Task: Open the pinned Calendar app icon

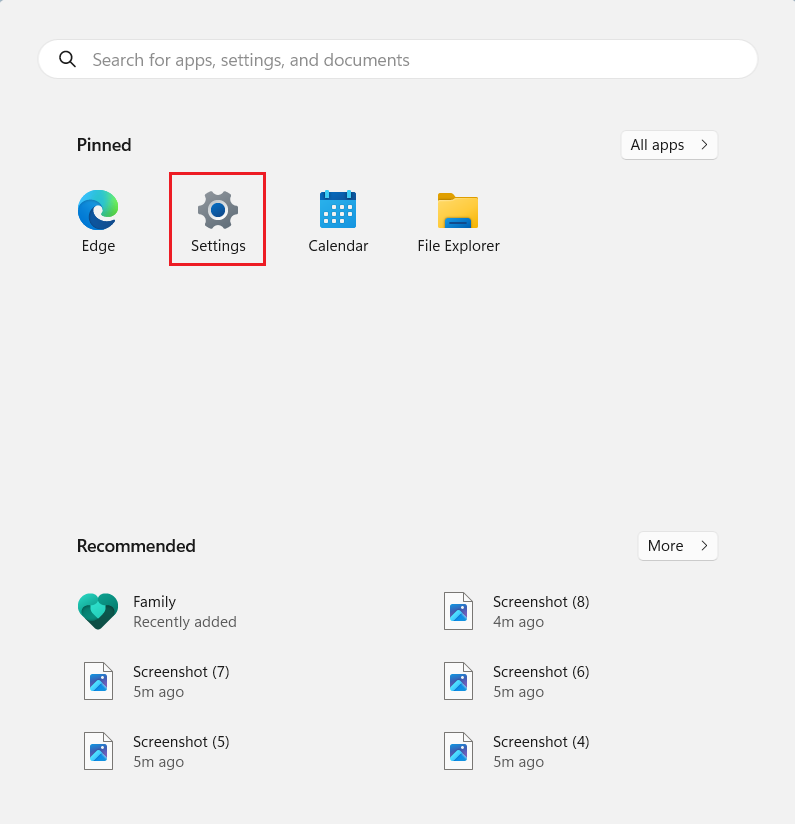Action: pyautogui.click(x=338, y=210)
